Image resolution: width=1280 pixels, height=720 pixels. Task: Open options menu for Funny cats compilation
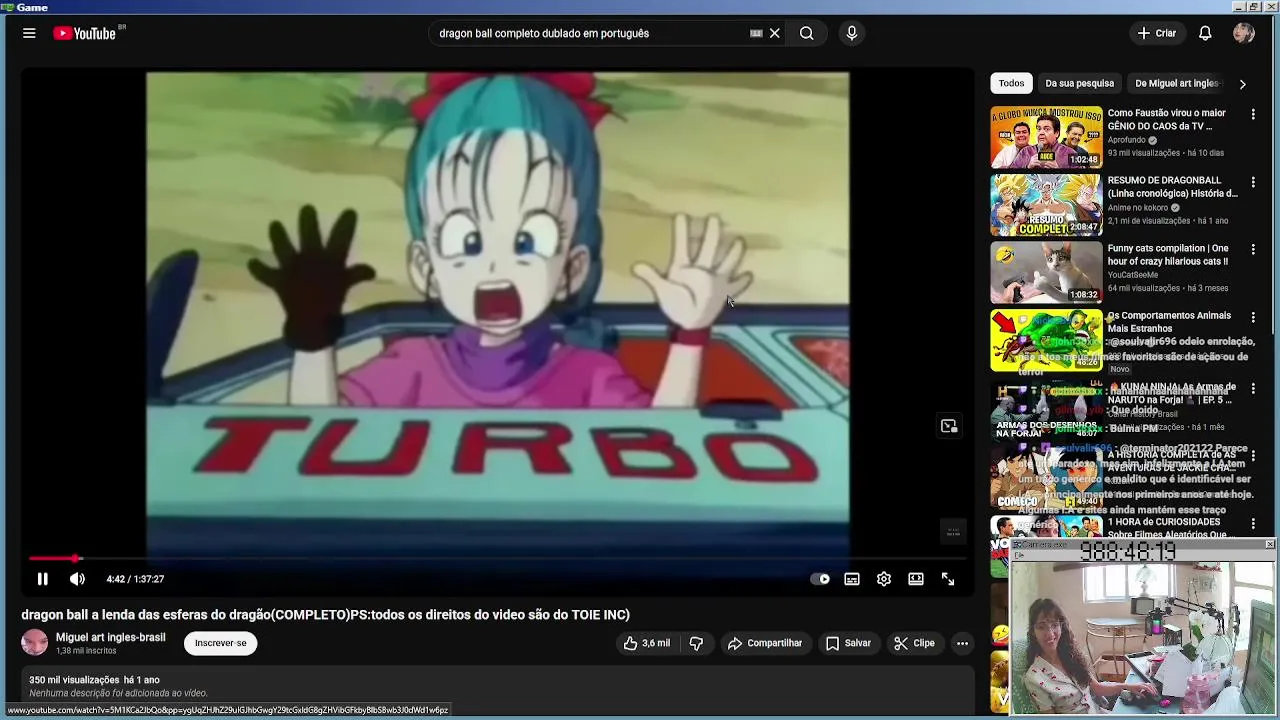pos(1253,249)
